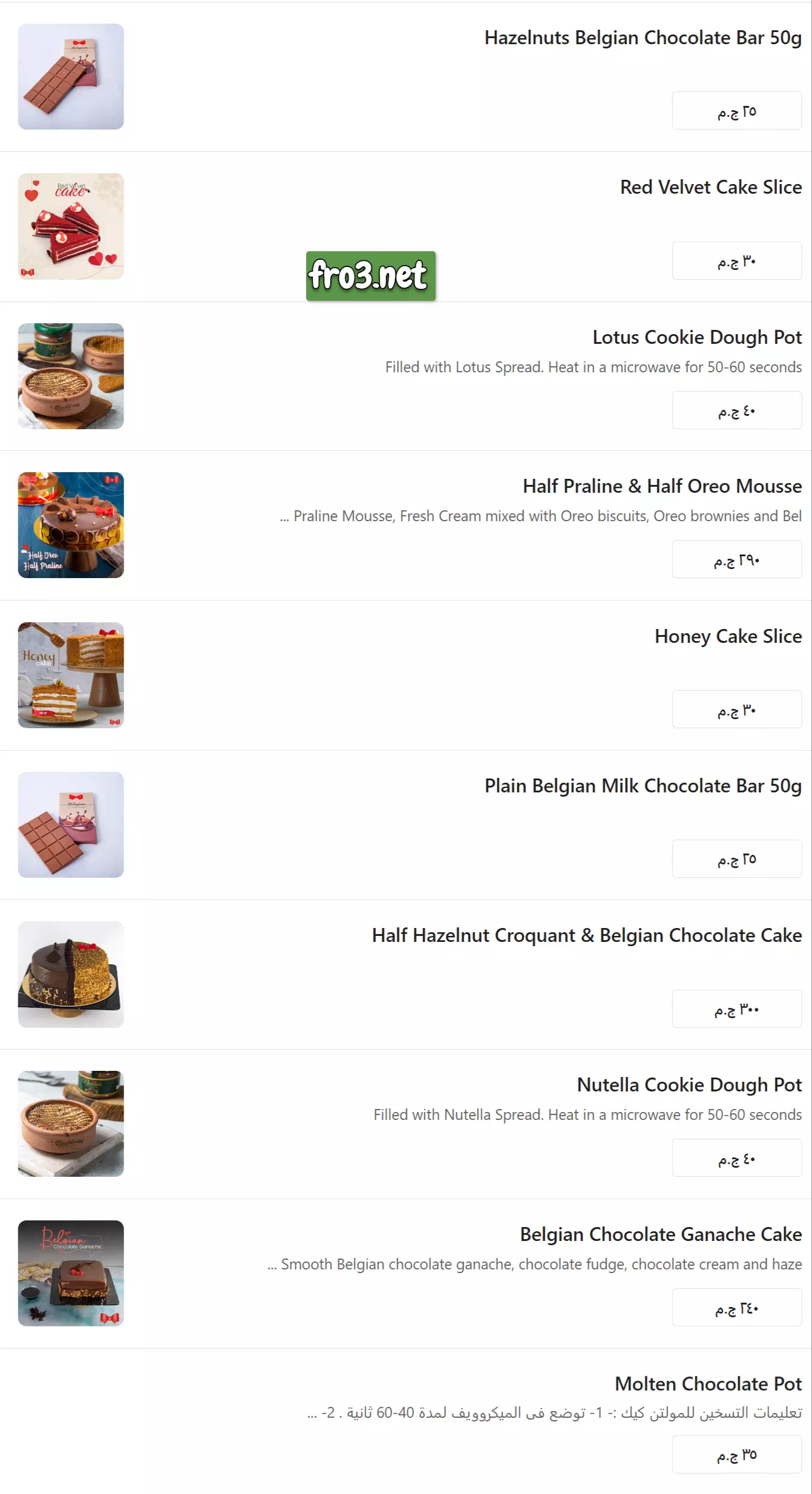This screenshot has width=812, height=1494.
Task: Click the Red Velvet Cake Slice image
Action: tap(71, 226)
